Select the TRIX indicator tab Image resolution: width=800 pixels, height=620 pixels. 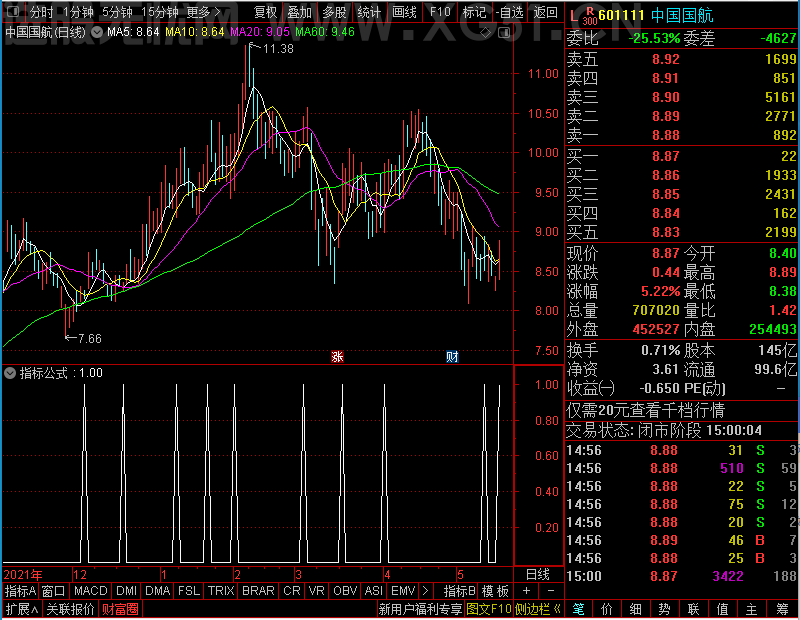tap(221, 591)
